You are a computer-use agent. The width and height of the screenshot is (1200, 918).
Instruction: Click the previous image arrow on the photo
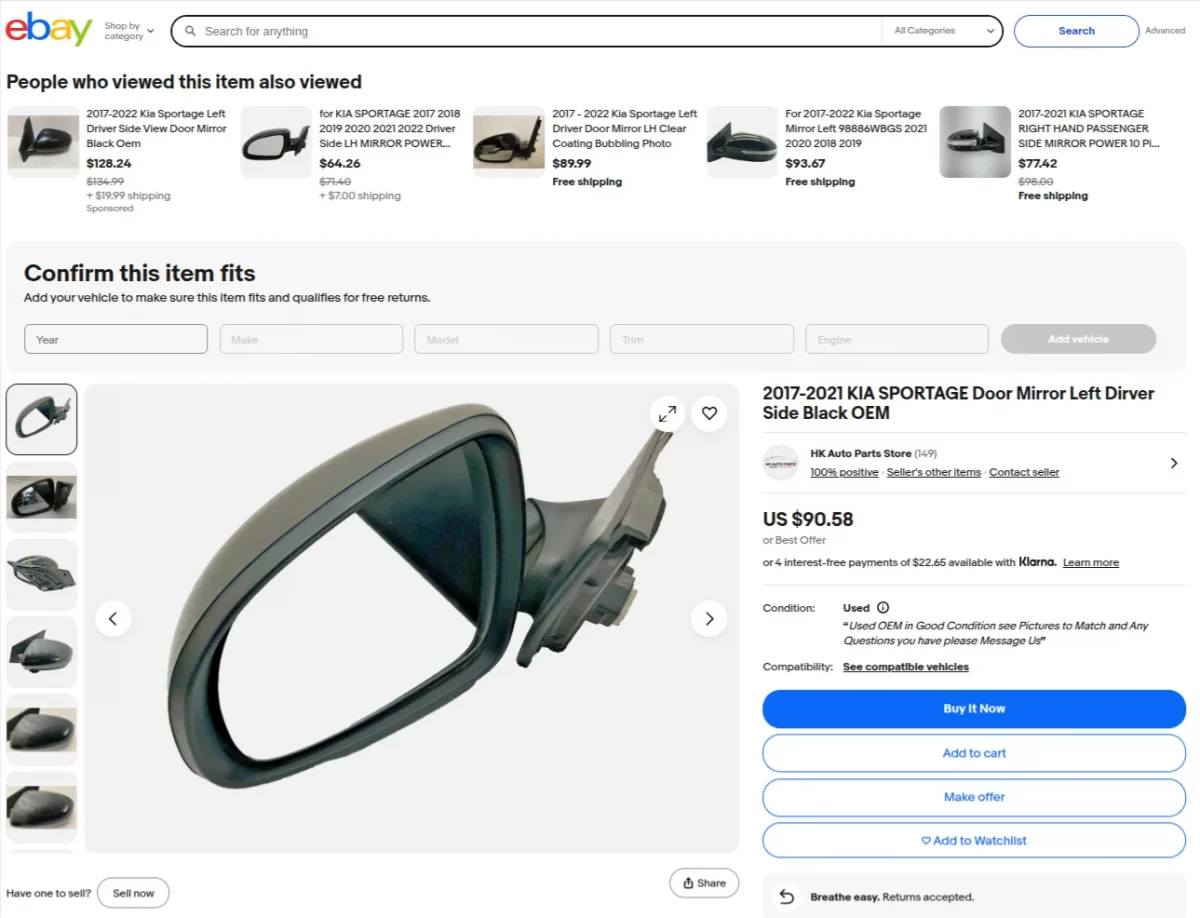click(x=113, y=618)
